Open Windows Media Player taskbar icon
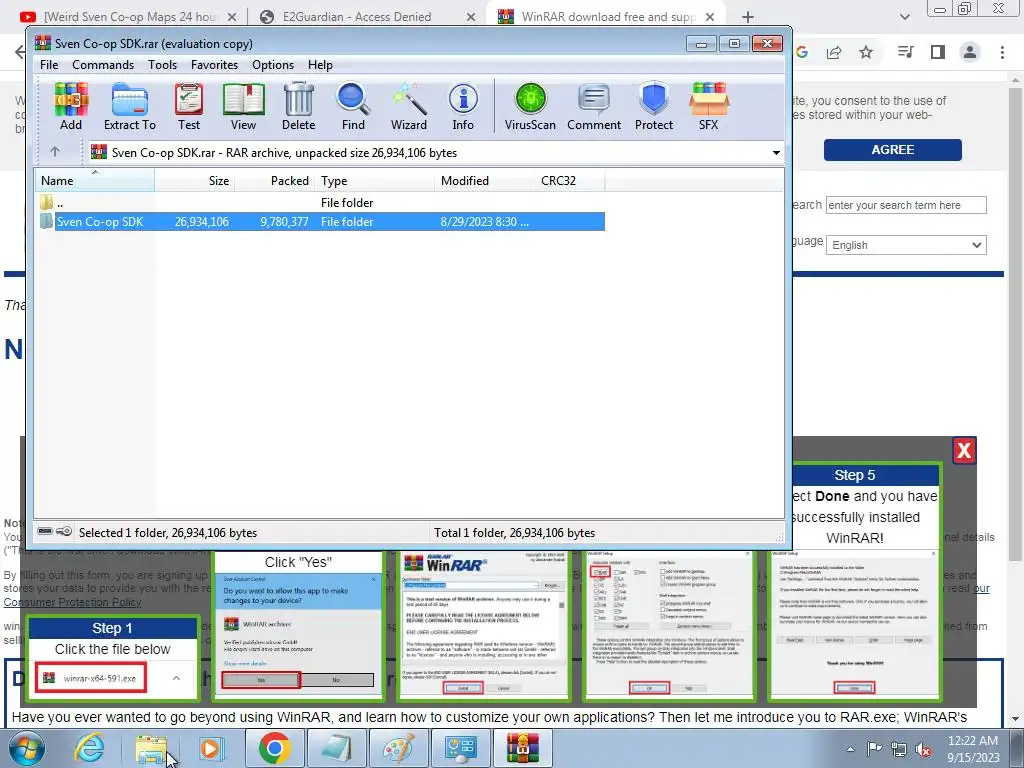1024x768 pixels. click(x=210, y=748)
